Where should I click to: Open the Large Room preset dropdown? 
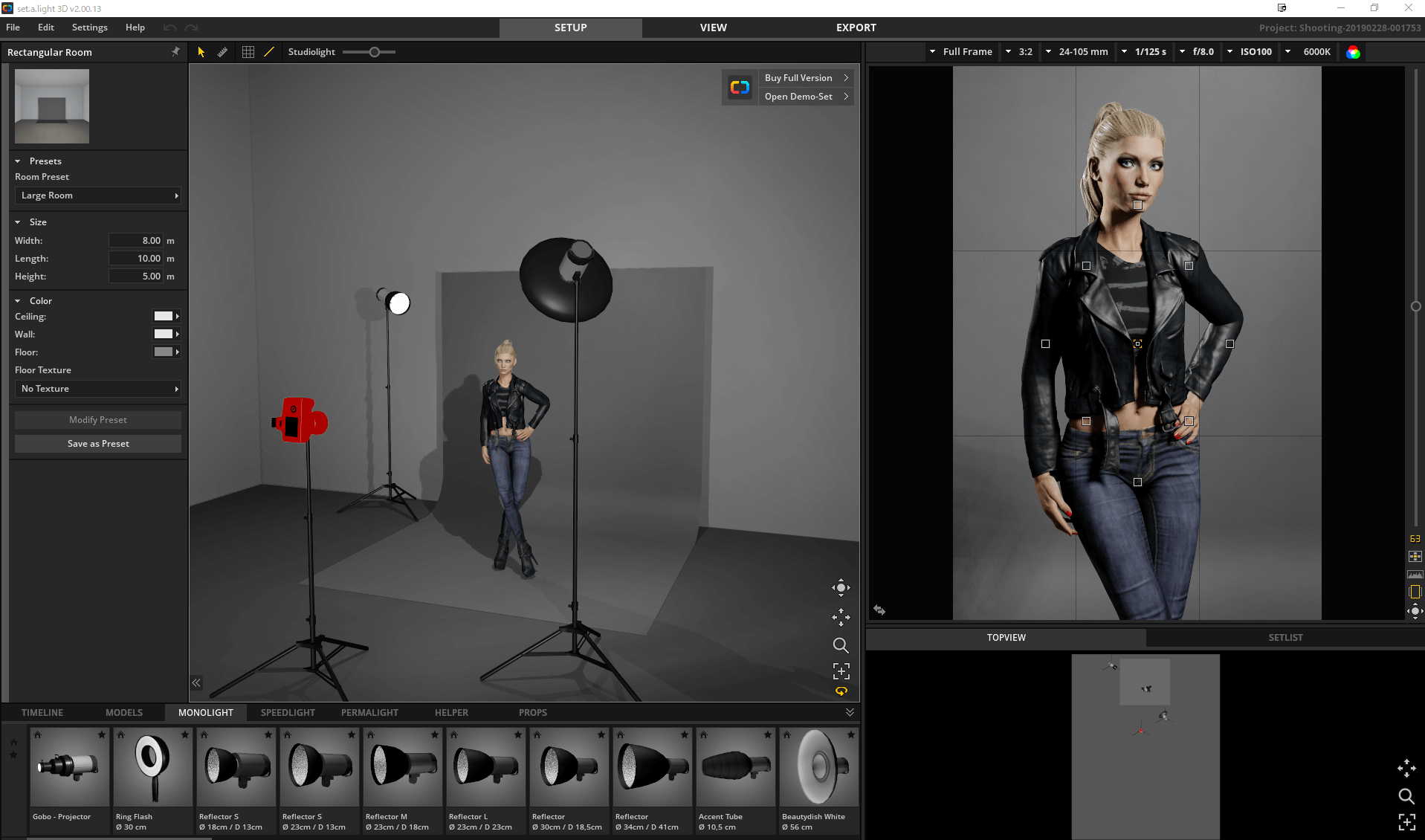(x=97, y=196)
